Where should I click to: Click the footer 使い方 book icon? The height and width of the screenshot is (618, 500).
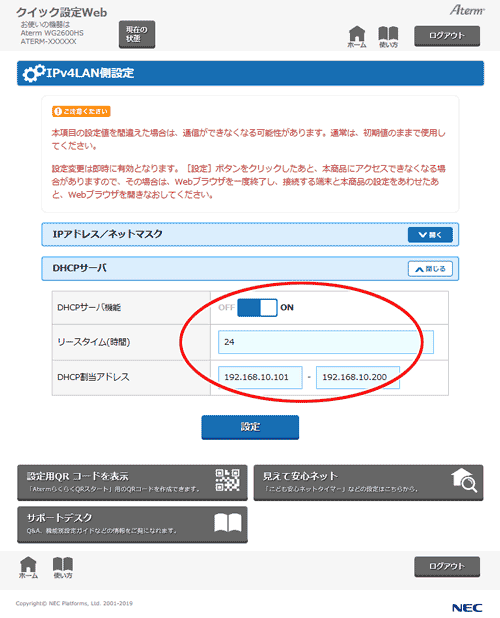pos(63,567)
